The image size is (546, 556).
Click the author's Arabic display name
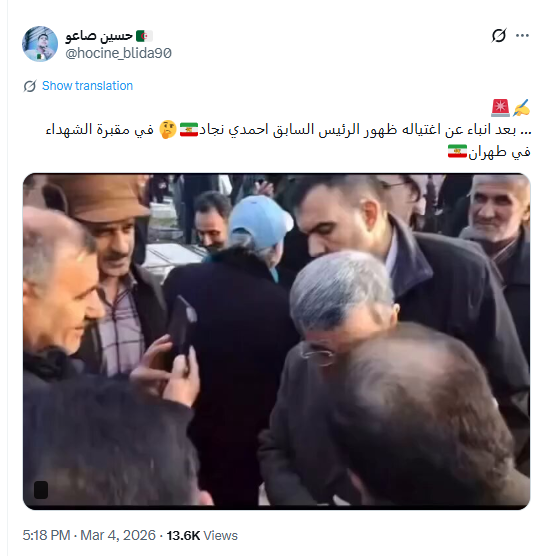click(x=99, y=36)
